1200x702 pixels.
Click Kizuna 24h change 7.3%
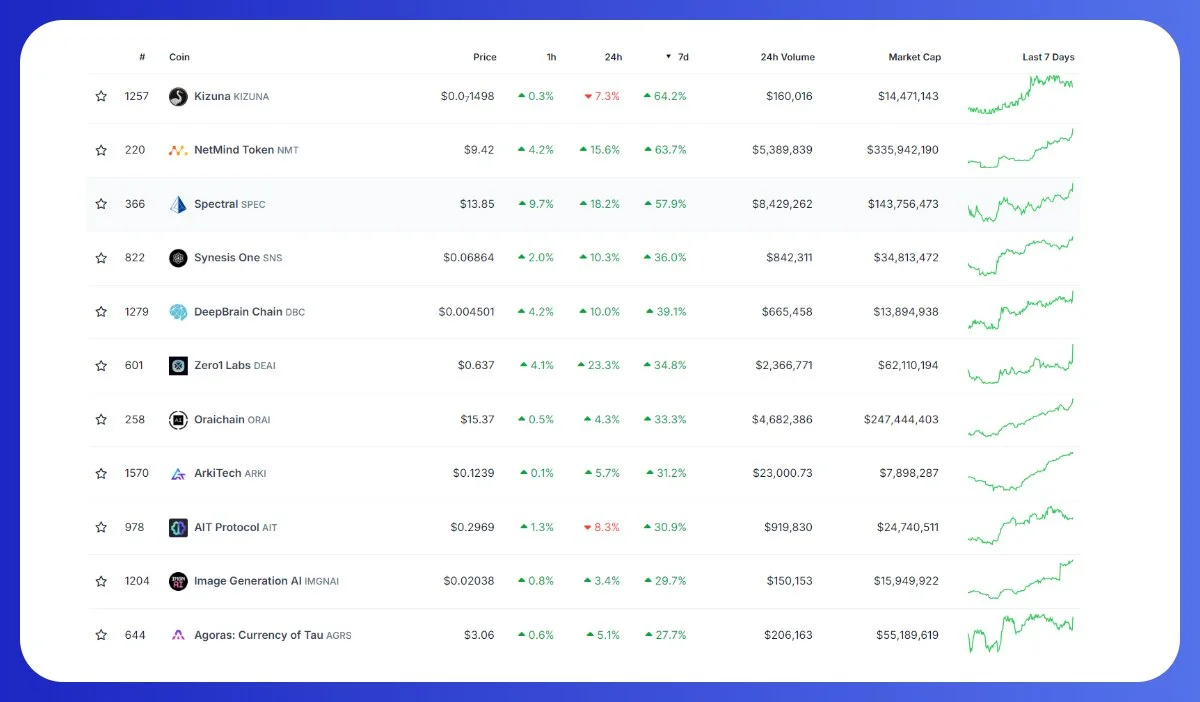click(x=602, y=97)
